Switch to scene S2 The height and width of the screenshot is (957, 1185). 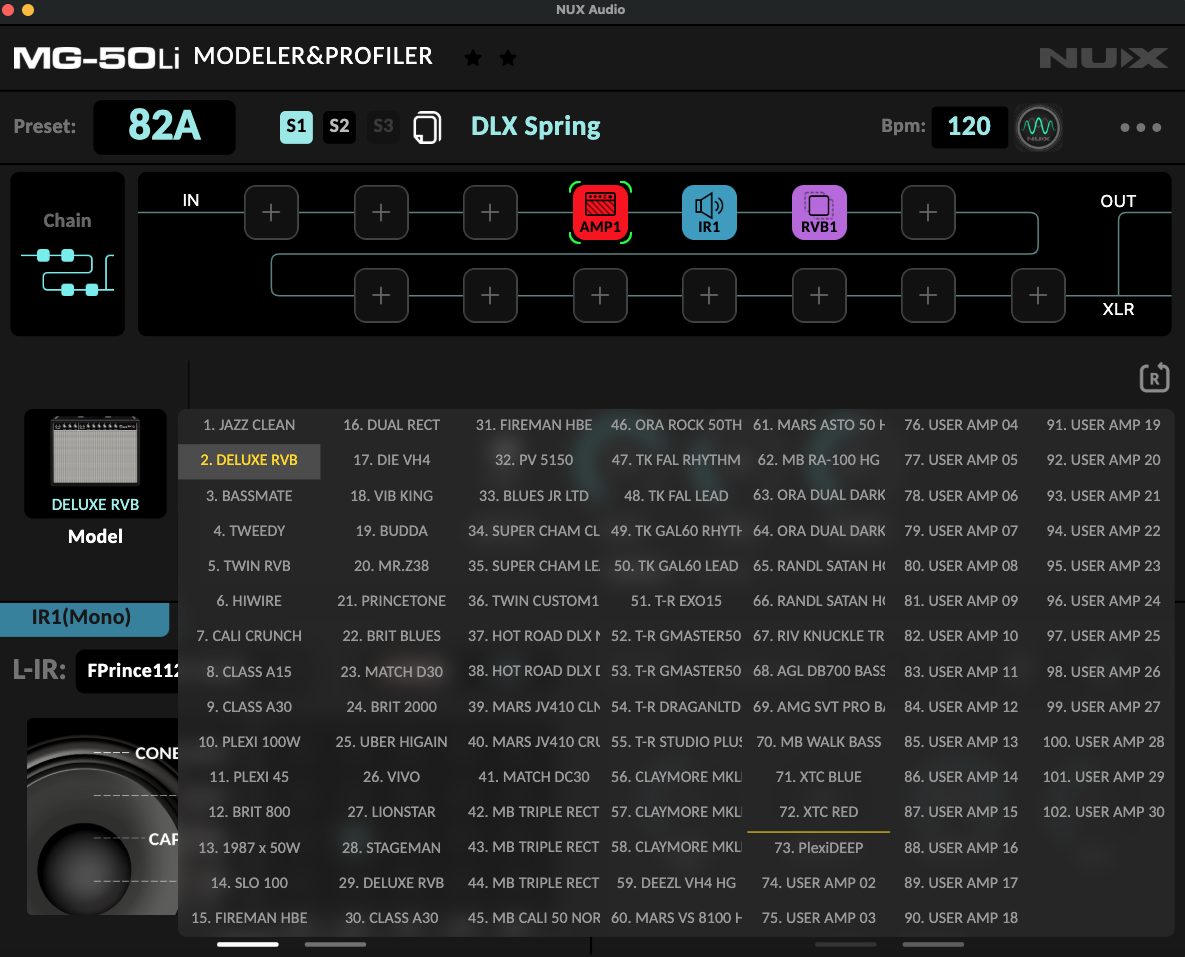(x=339, y=126)
